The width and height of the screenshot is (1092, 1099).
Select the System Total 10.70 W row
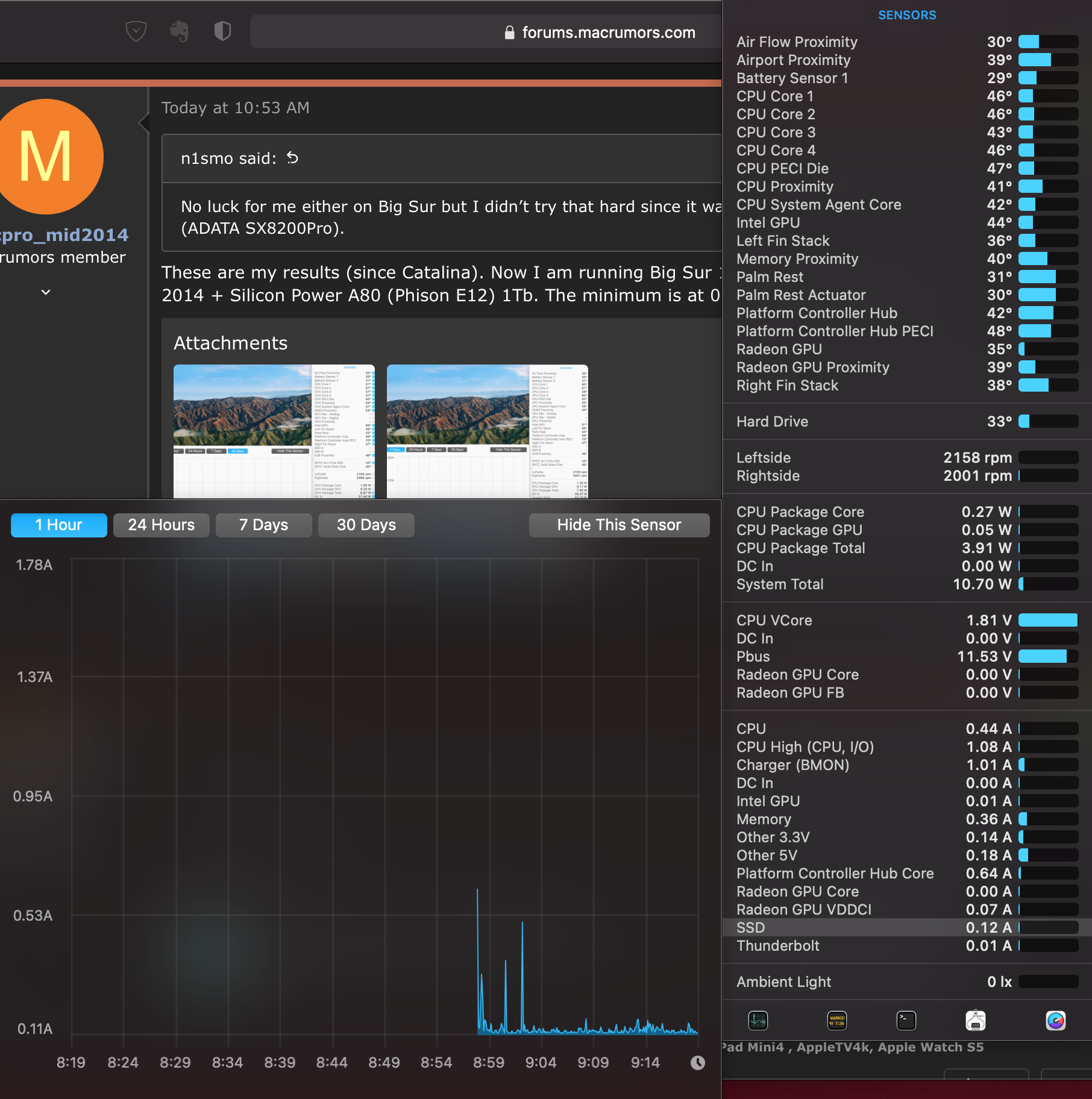(907, 584)
